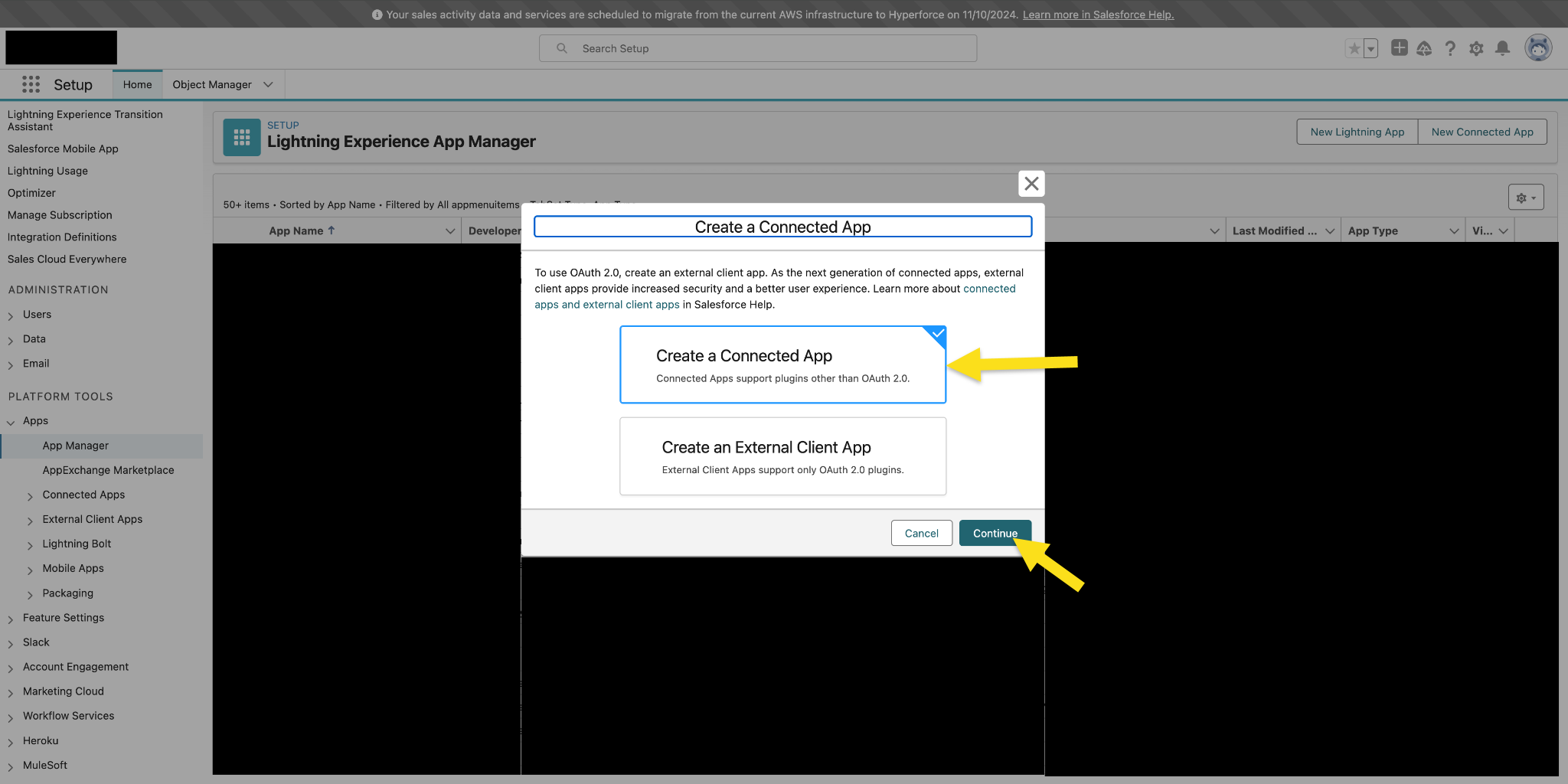The height and width of the screenshot is (784, 1568).
Task: Click the App Type column header
Action: (1373, 230)
